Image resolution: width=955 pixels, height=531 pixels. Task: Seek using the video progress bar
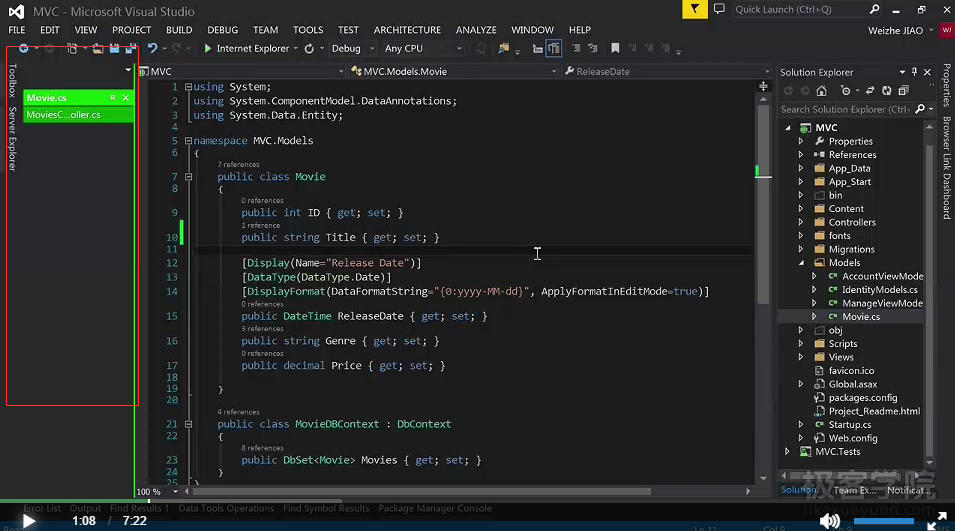pos(478,501)
